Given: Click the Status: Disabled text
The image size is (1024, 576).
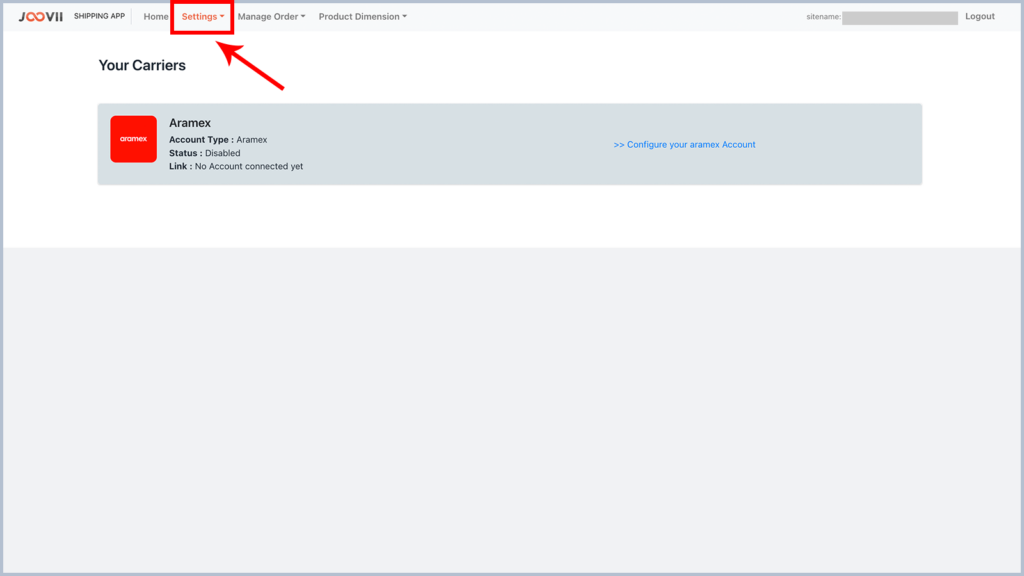Looking at the screenshot, I should 205,153.
